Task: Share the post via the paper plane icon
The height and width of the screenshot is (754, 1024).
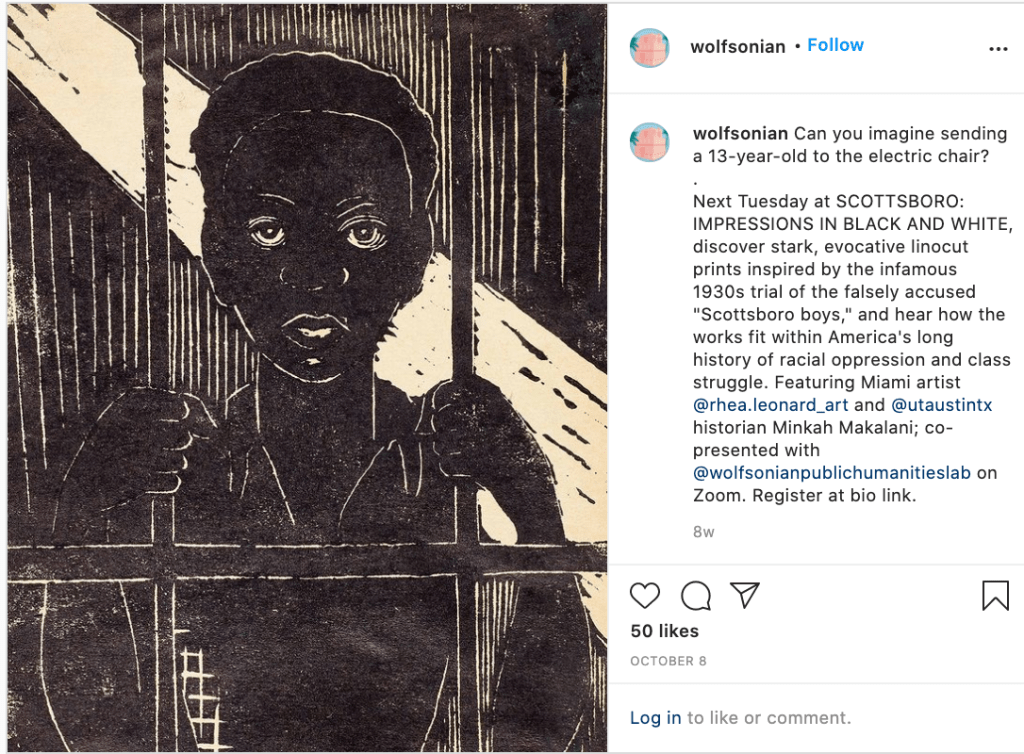Action: click(744, 595)
